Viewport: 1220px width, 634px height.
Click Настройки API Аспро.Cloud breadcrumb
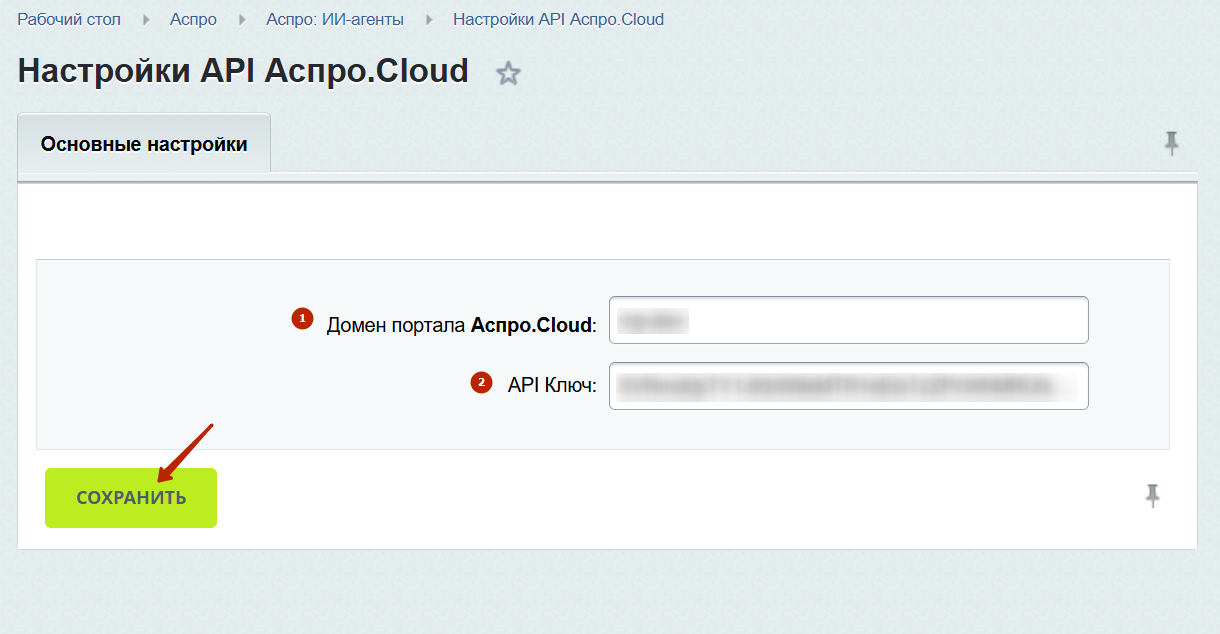(558, 19)
